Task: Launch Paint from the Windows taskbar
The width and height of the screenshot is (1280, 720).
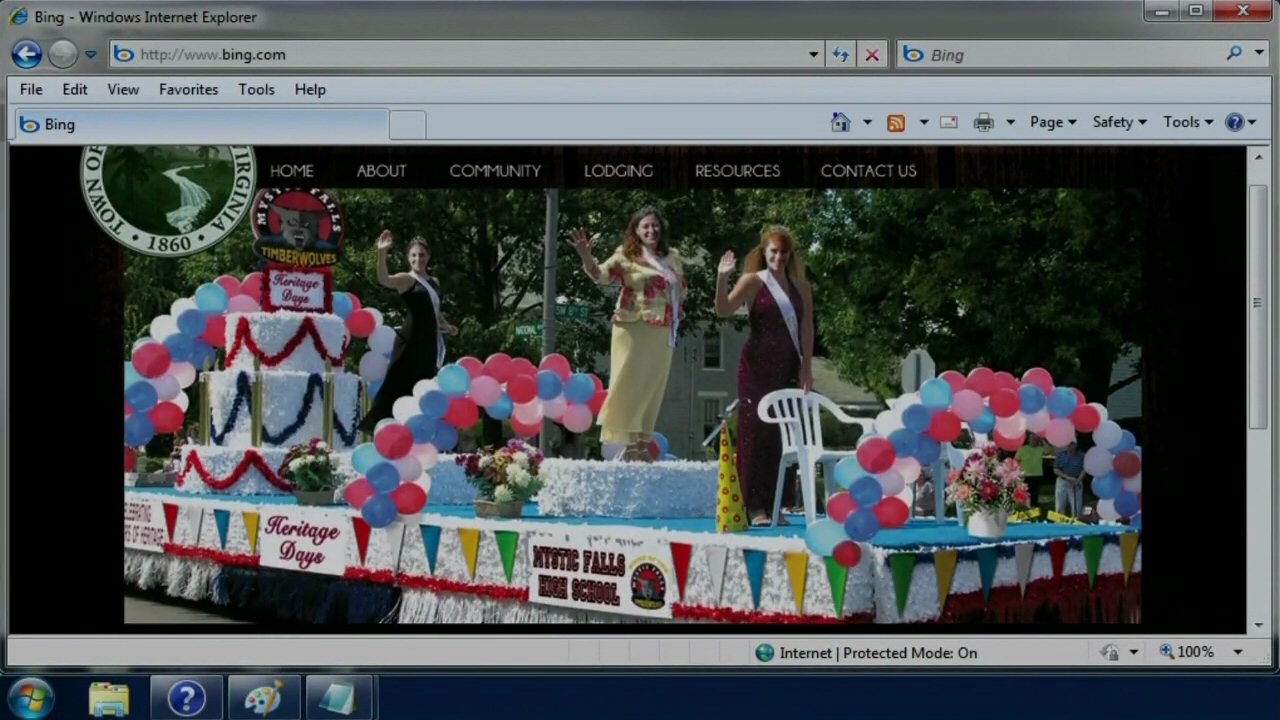Action: [x=263, y=697]
